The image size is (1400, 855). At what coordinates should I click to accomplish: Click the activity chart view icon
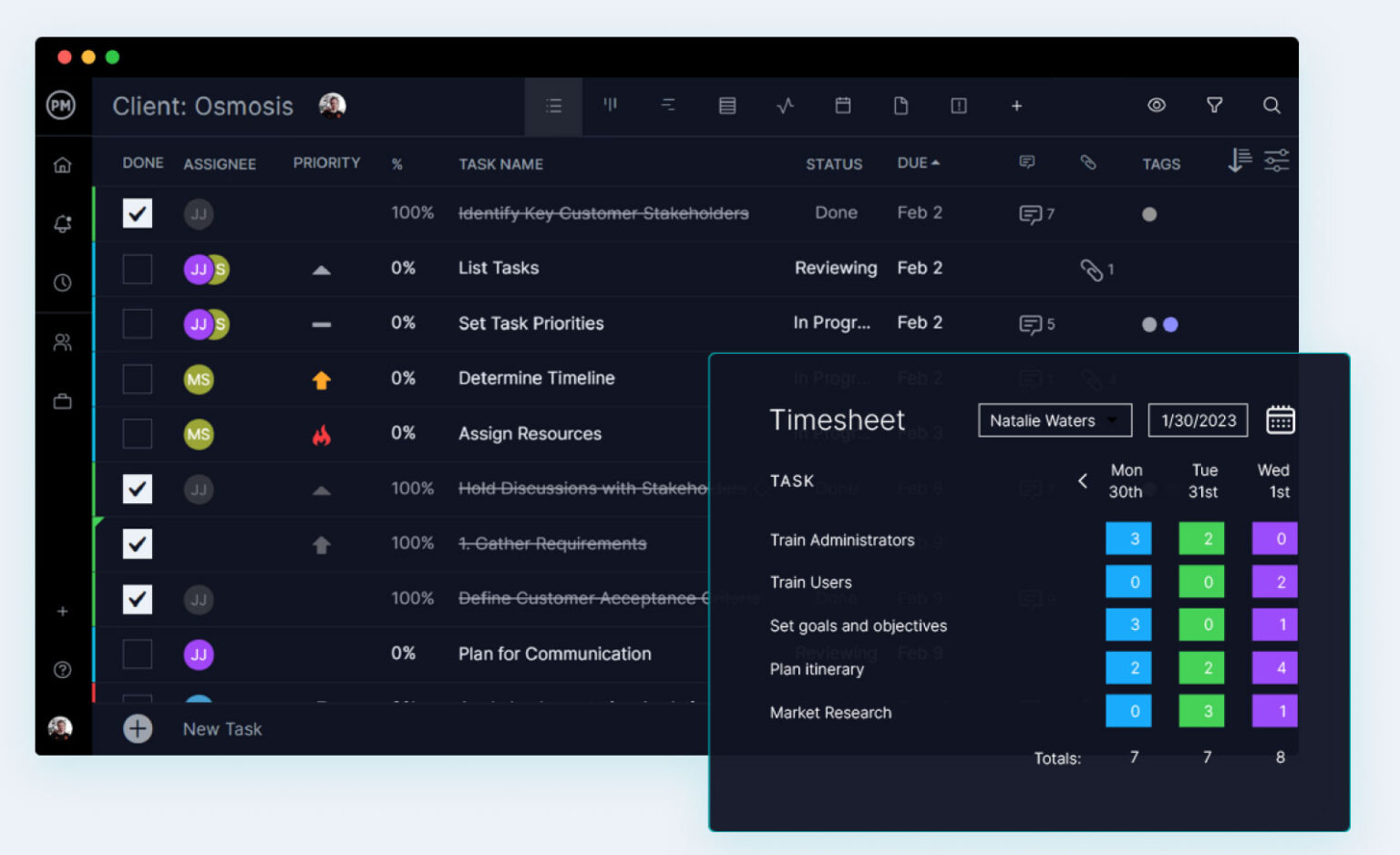pos(785,106)
